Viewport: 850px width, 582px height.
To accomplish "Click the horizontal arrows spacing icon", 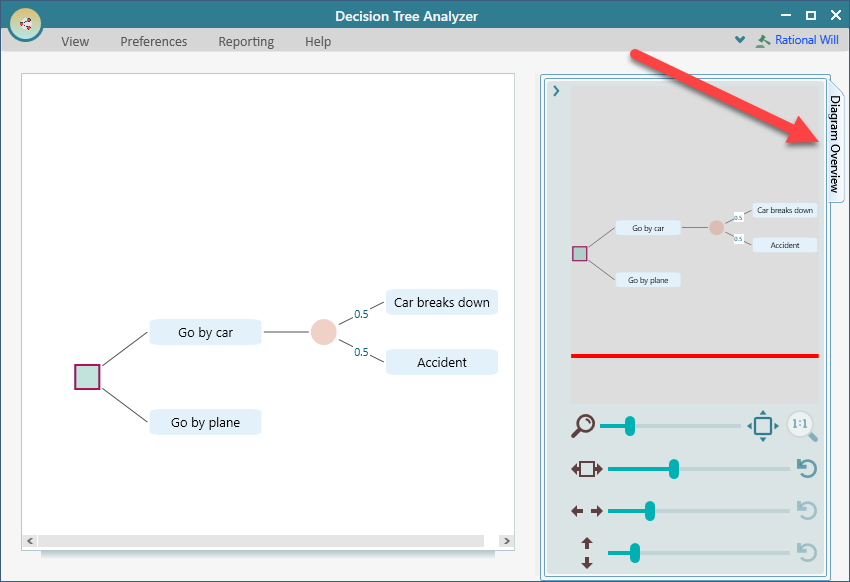I will click(x=585, y=510).
